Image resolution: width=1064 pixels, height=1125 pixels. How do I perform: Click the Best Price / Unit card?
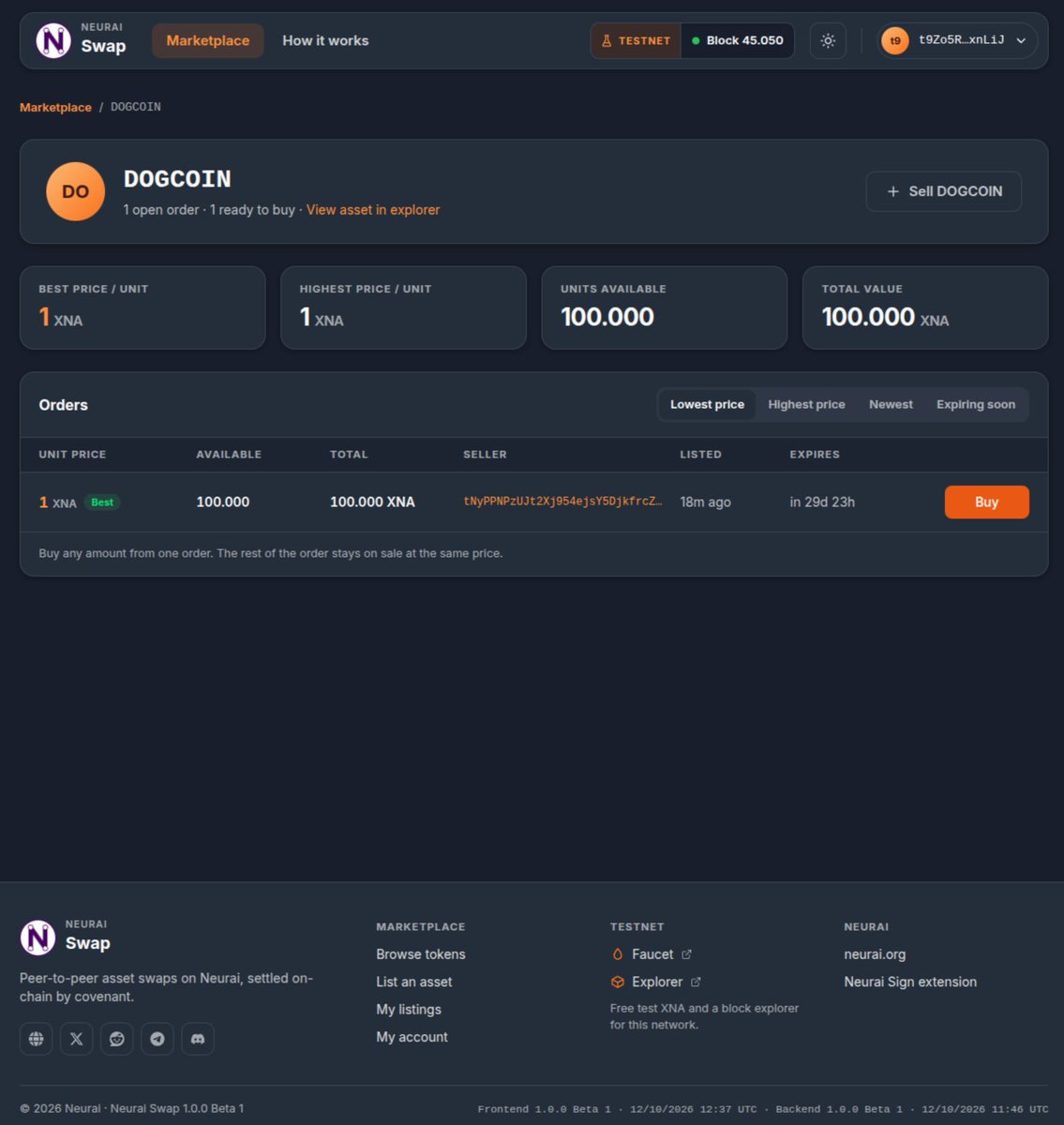click(x=142, y=307)
